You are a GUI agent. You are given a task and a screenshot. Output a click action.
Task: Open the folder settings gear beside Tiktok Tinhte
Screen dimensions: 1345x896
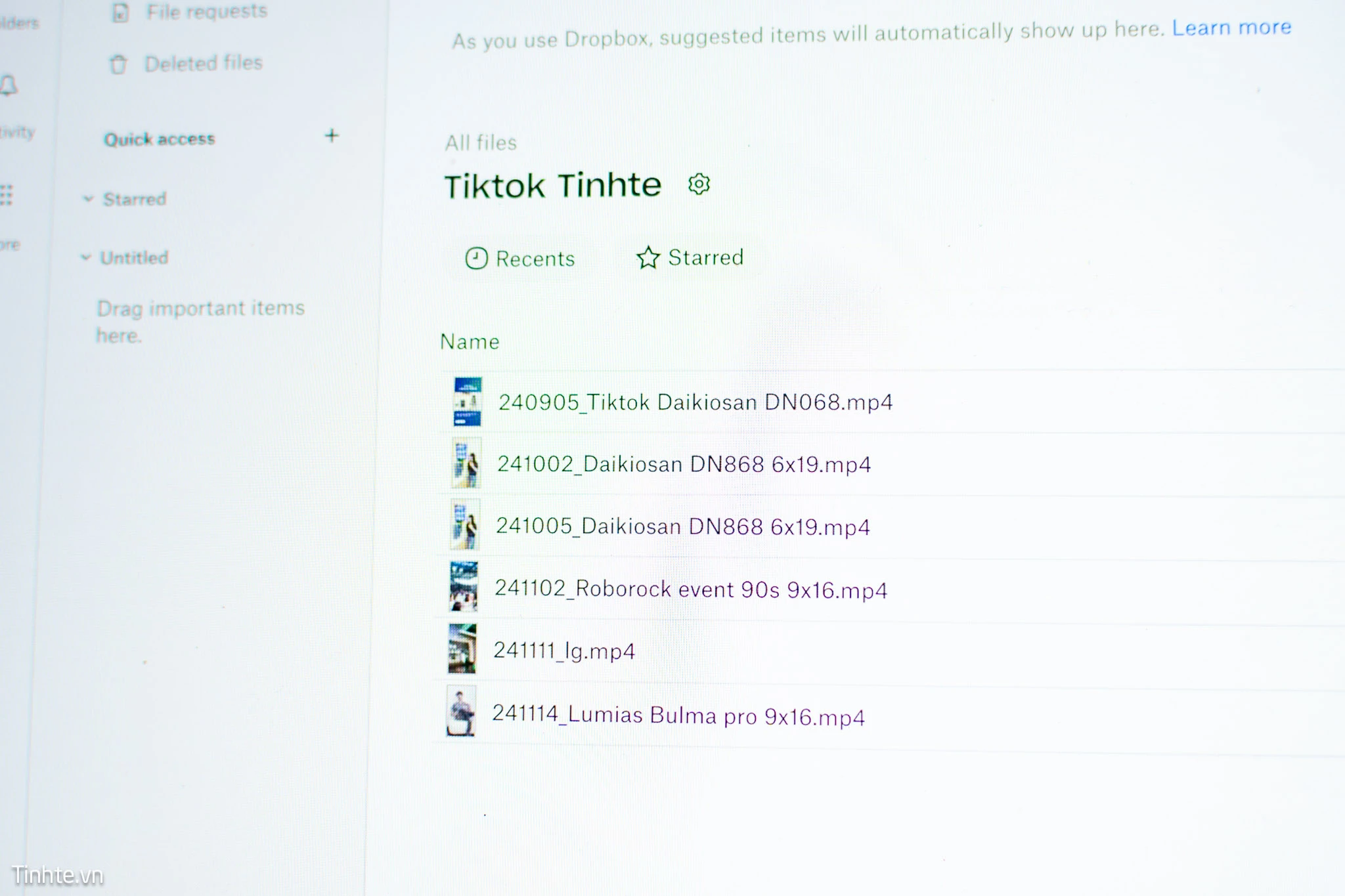pyautogui.click(x=699, y=184)
